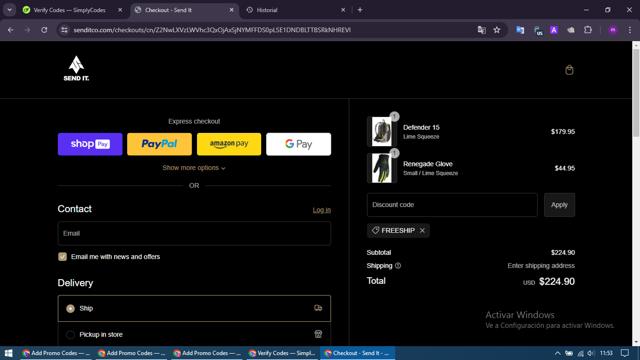Open the shopping bag cart icon
The image size is (640, 360).
[x=569, y=70]
